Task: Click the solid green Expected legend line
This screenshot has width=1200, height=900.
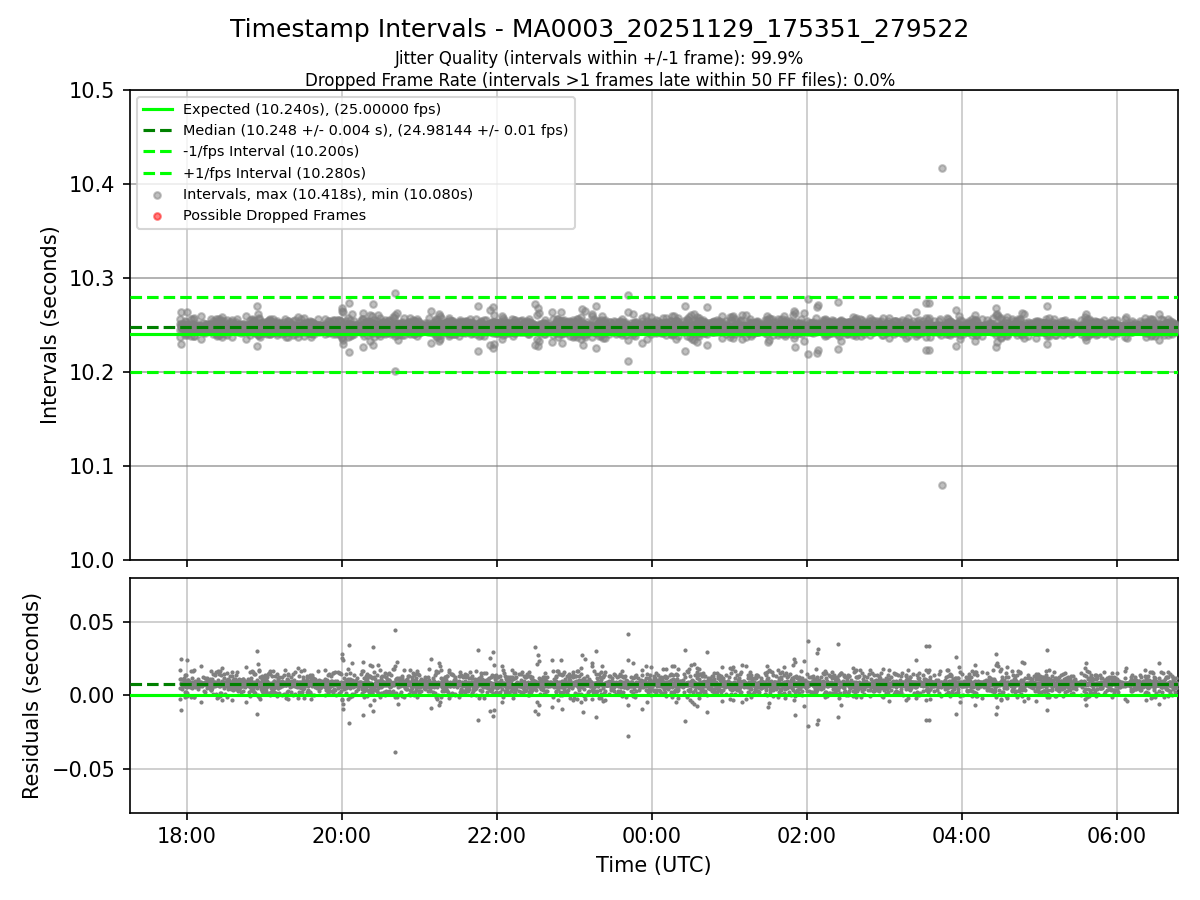Action: (159, 109)
